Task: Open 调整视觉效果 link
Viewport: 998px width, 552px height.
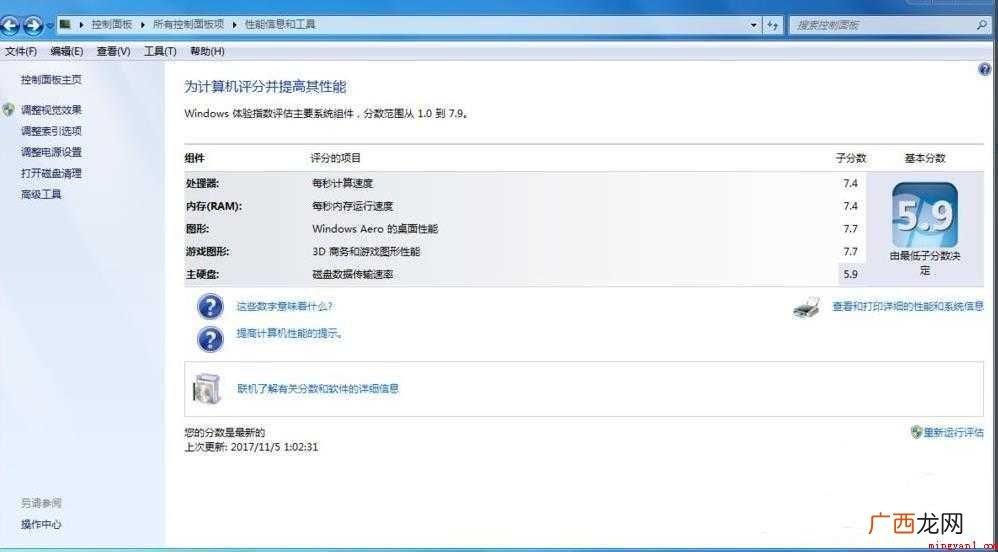Action: click(x=51, y=110)
